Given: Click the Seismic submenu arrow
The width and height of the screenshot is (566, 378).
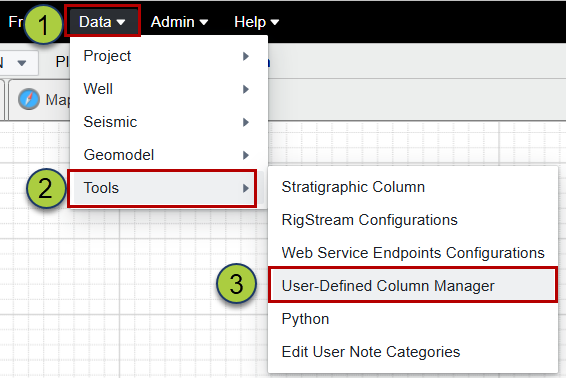Looking at the screenshot, I should 246,122.
